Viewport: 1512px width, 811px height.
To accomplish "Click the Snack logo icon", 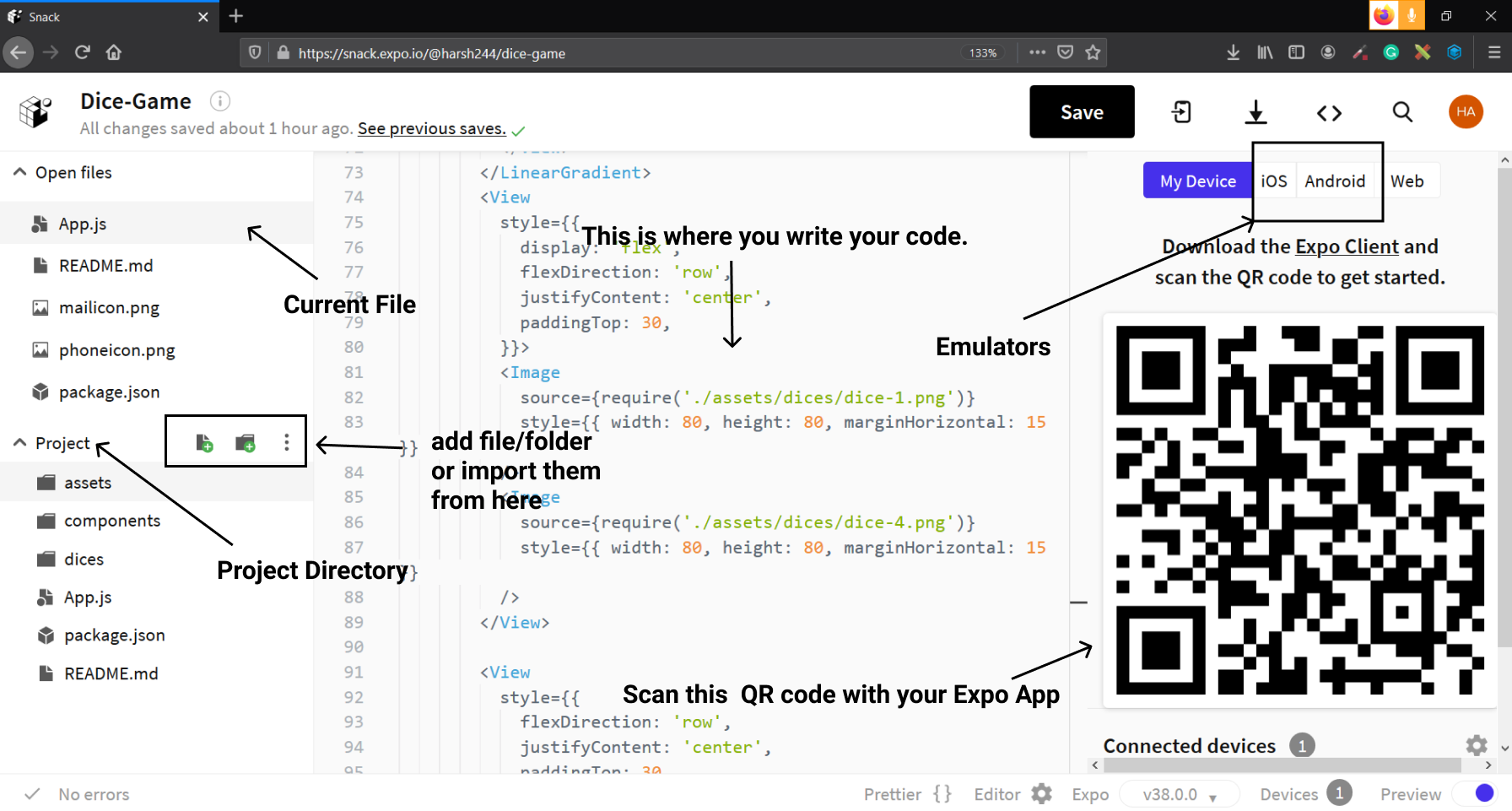I will [35, 111].
